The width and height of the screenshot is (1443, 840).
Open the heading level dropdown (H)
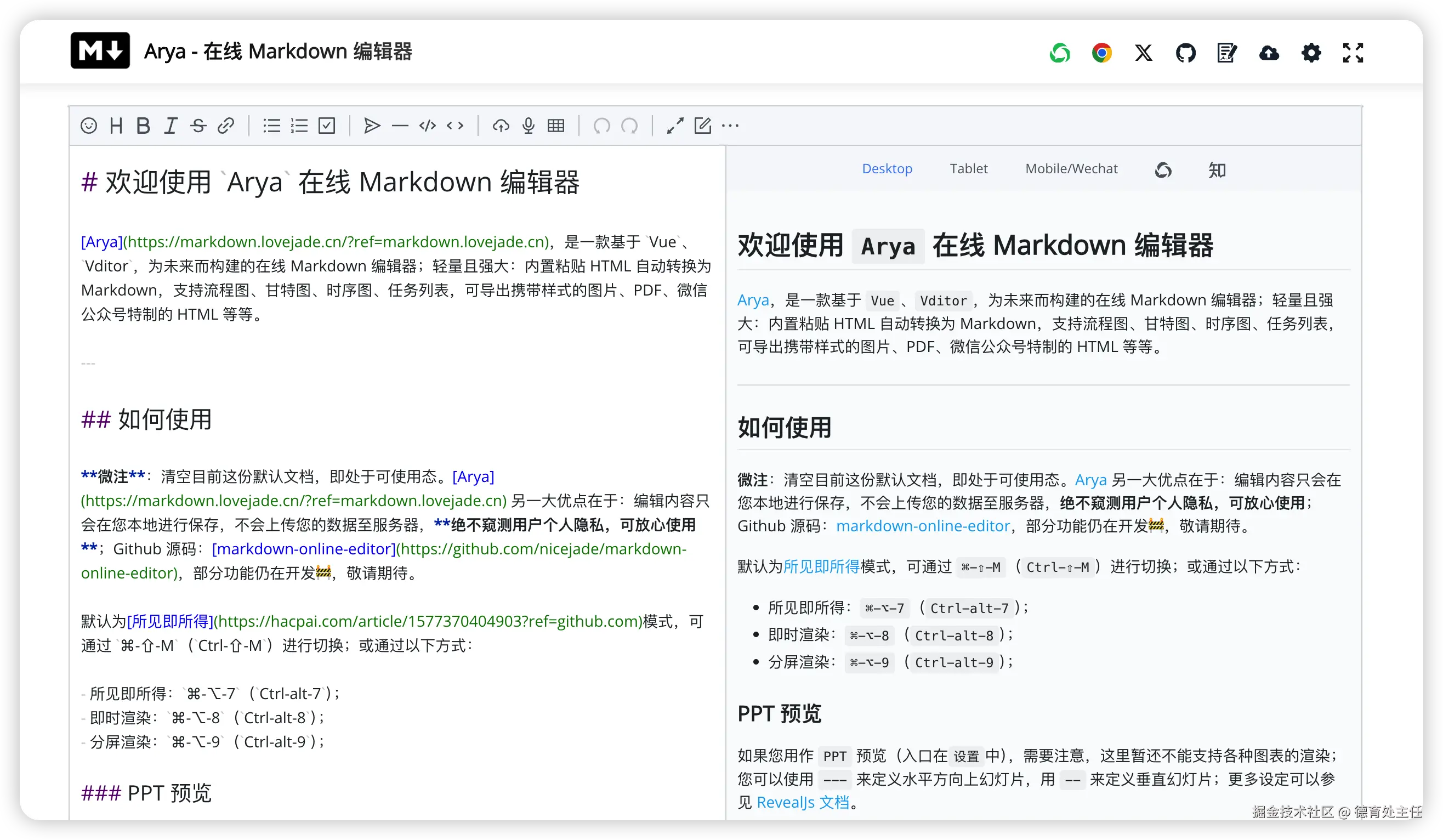coord(116,126)
